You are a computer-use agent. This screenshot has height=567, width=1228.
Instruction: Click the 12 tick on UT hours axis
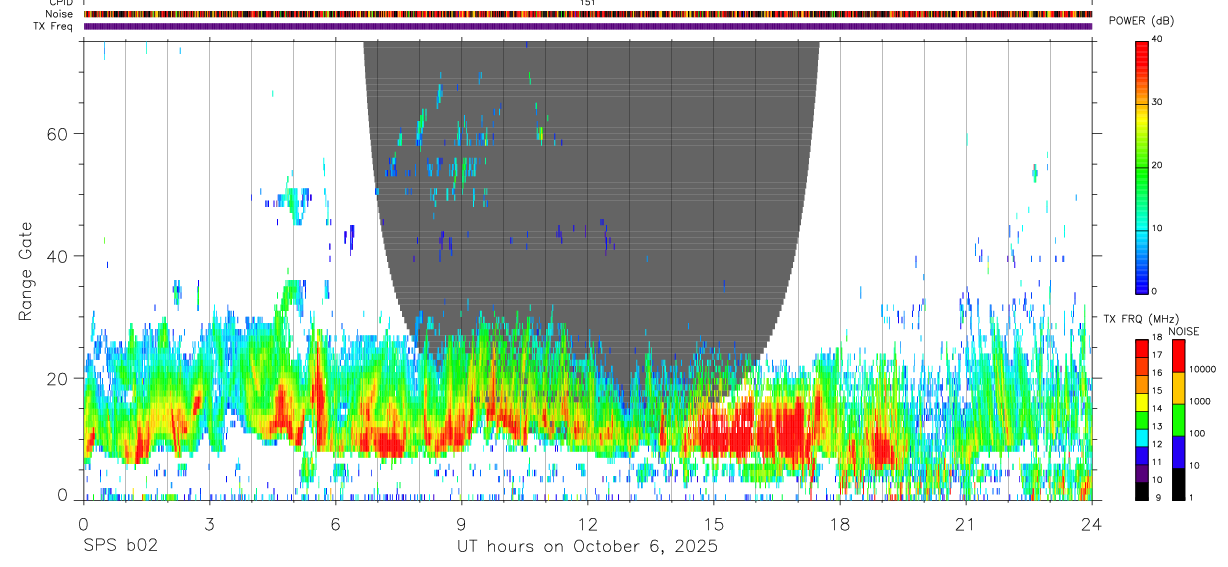coord(587,524)
